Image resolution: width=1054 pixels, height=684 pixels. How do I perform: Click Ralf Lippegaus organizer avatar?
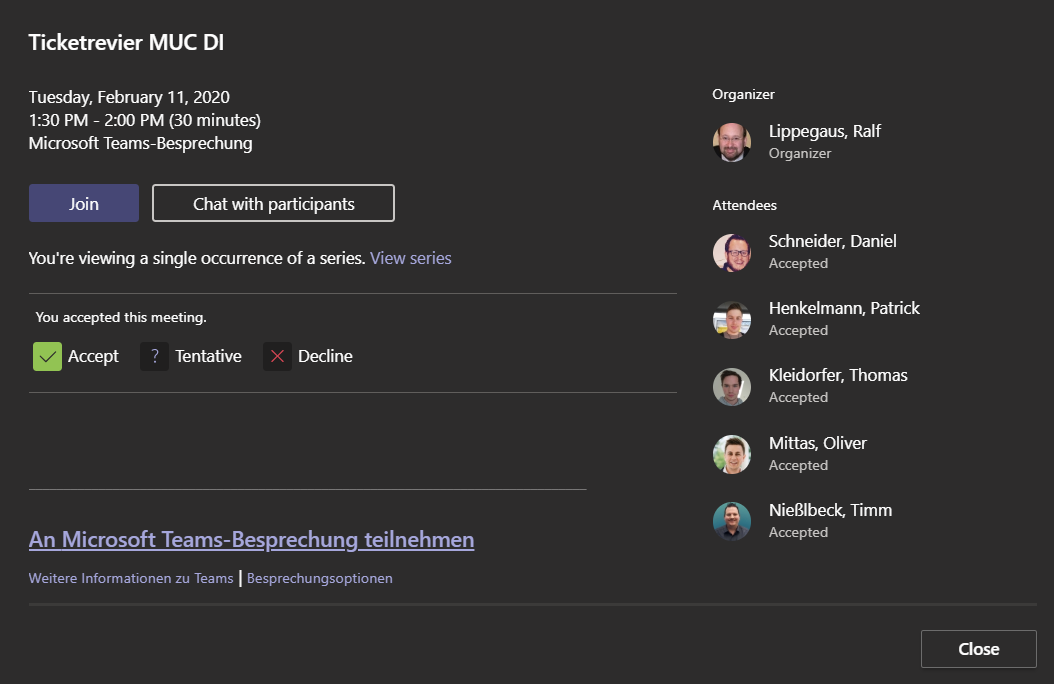point(731,142)
